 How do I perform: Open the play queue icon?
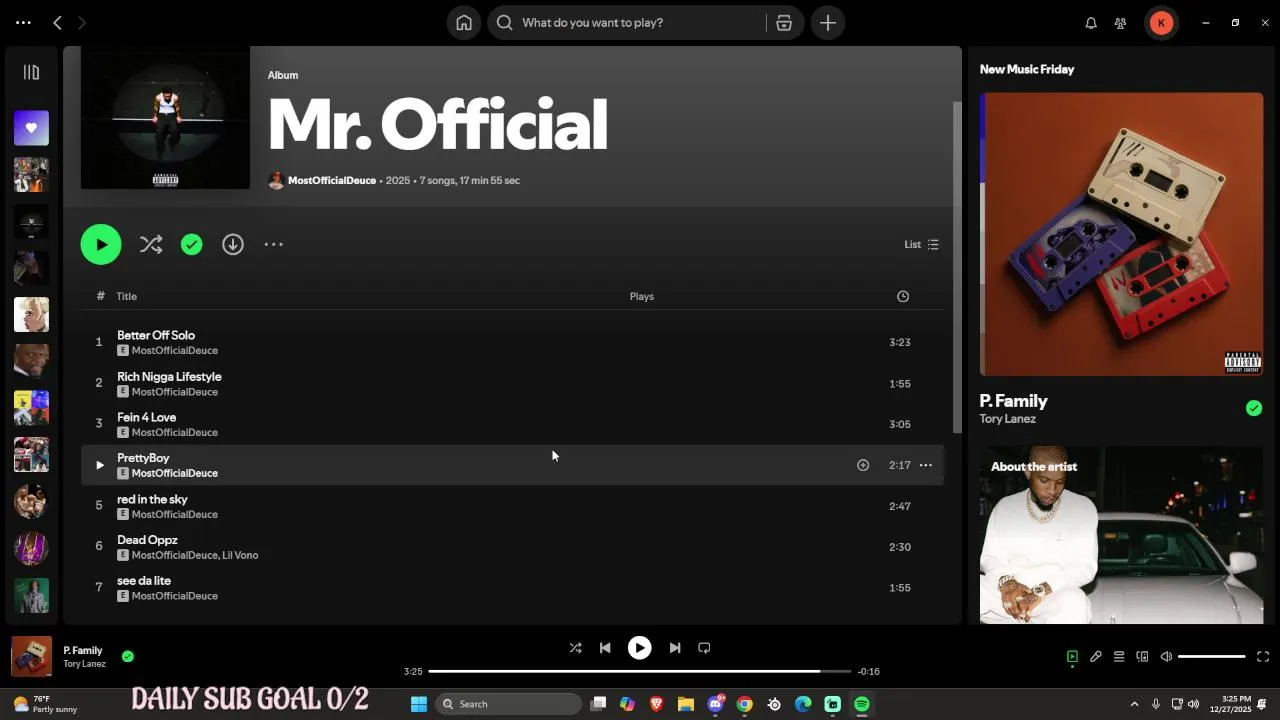(1119, 657)
